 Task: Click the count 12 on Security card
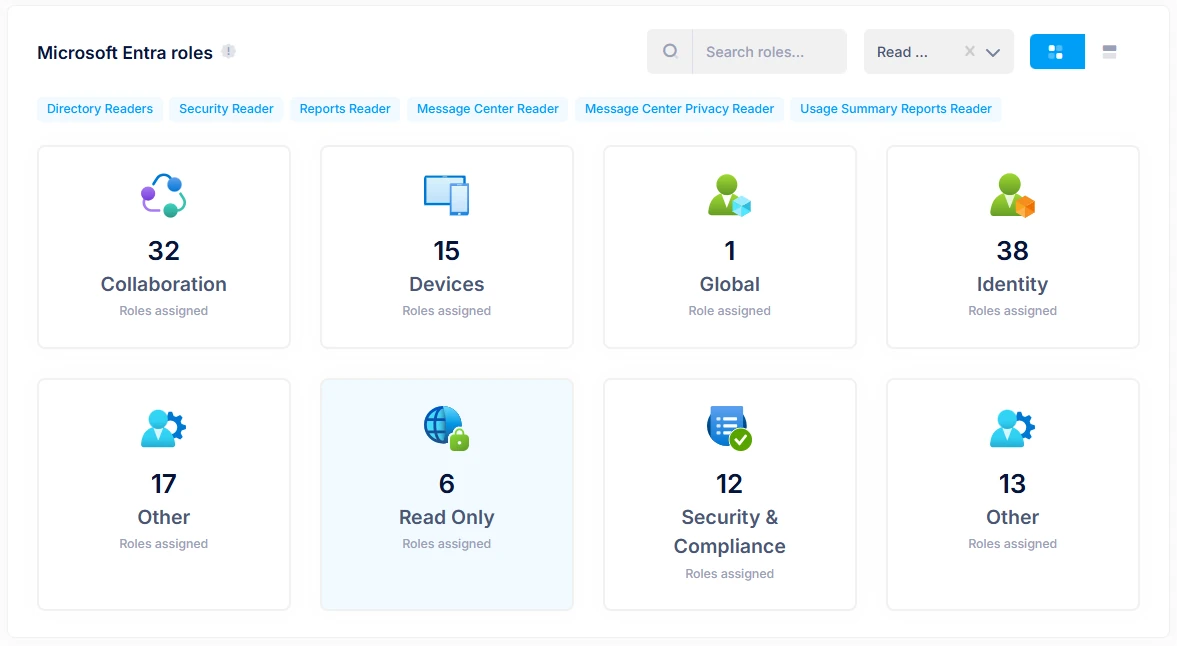point(730,484)
